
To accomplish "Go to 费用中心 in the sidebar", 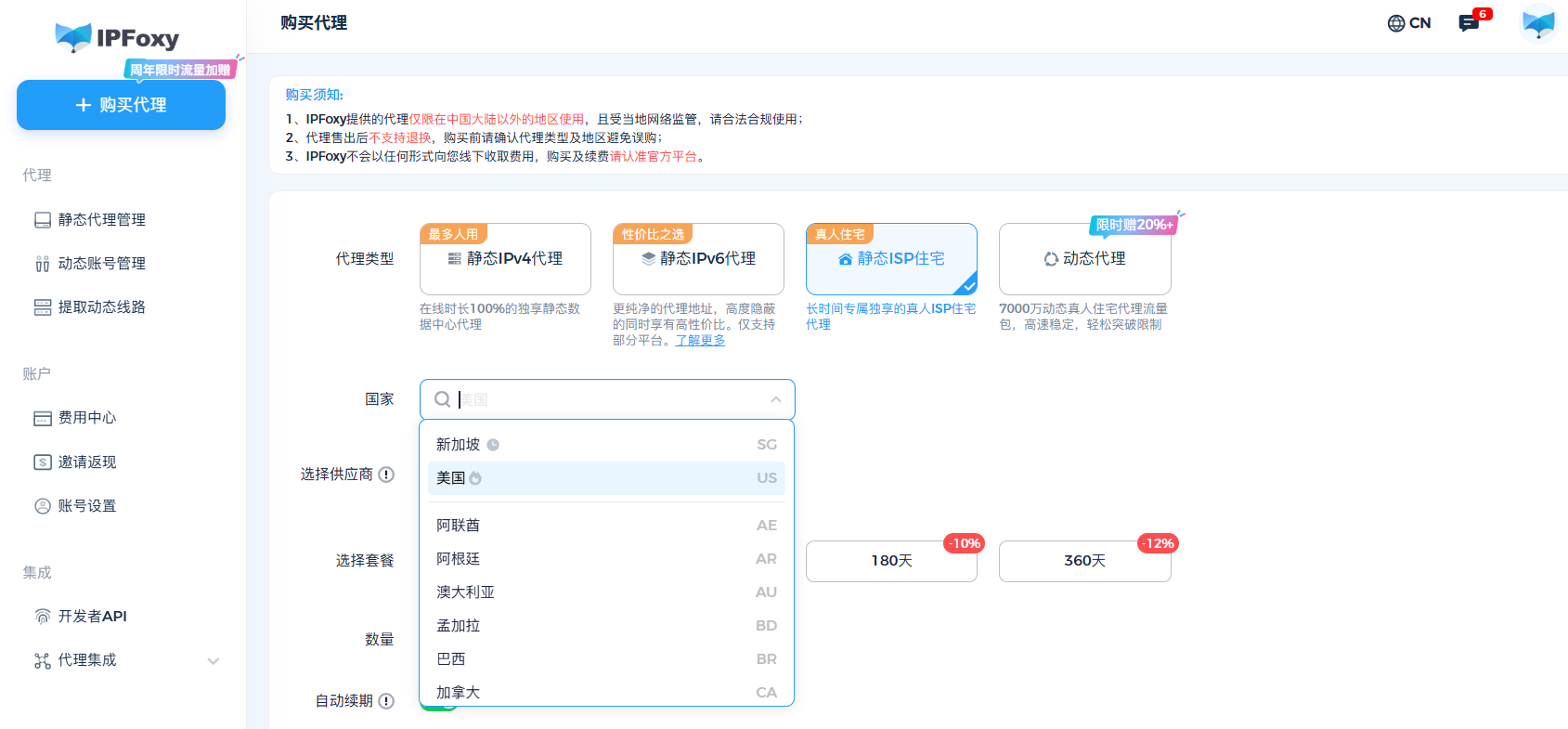I will [87, 418].
